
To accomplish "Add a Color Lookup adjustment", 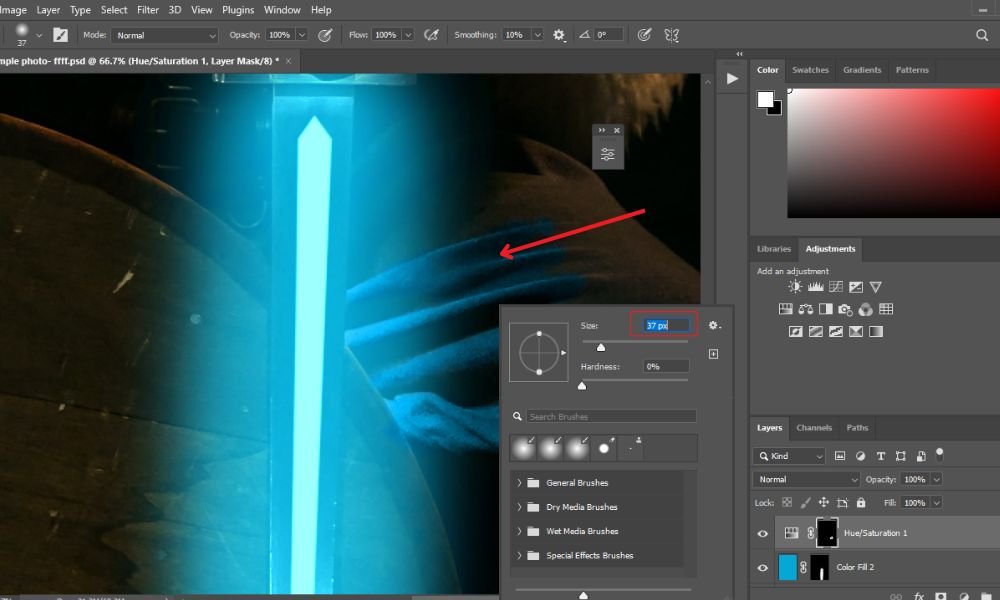I will pos(886,309).
